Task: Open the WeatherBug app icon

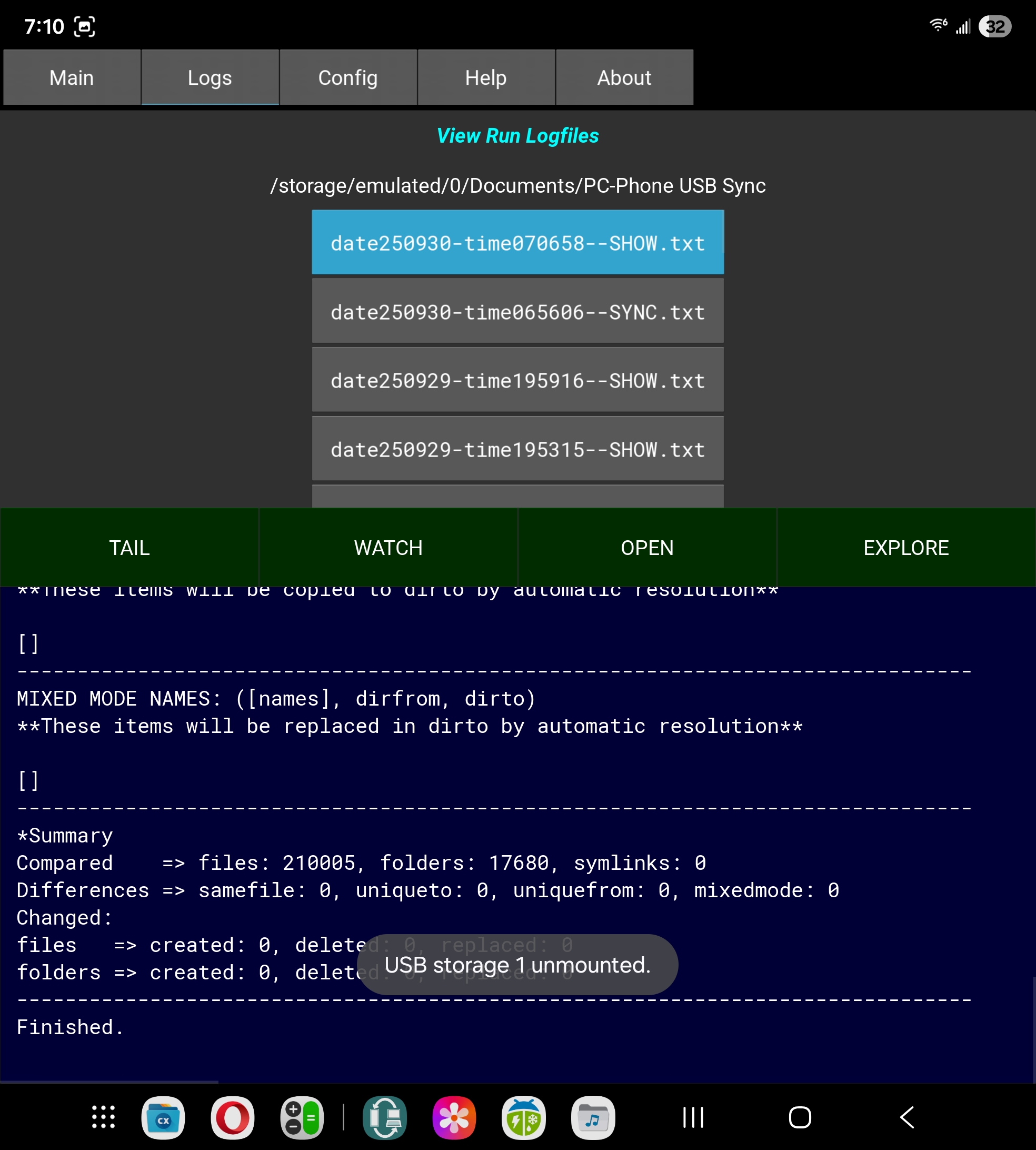Action: pyautogui.click(x=523, y=1117)
